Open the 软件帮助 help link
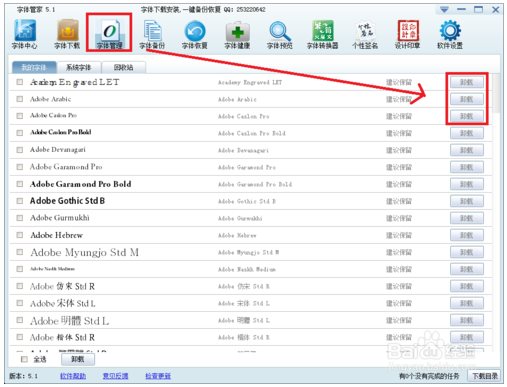Screen dimensions: 507x387 pos(73,376)
